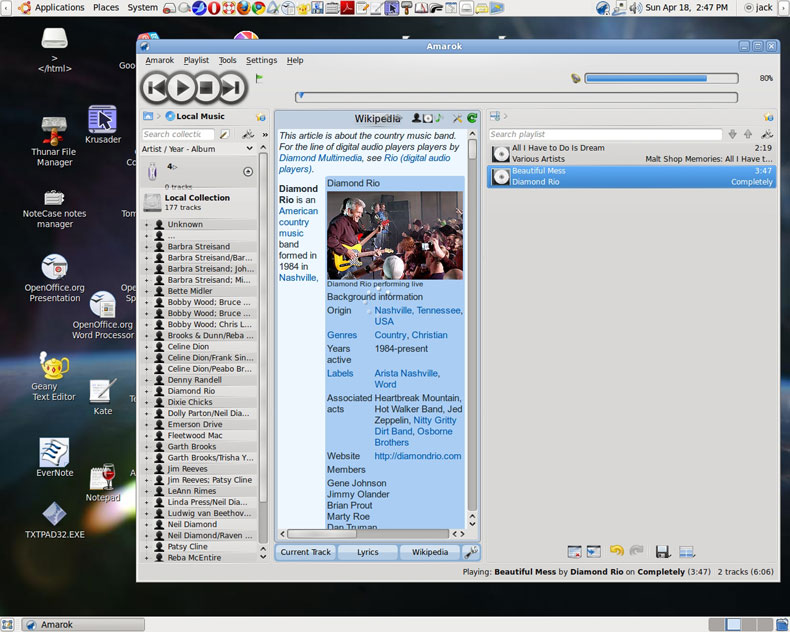Expand the Diamond Rio artist node
This screenshot has height=632, width=790.
[x=147, y=391]
